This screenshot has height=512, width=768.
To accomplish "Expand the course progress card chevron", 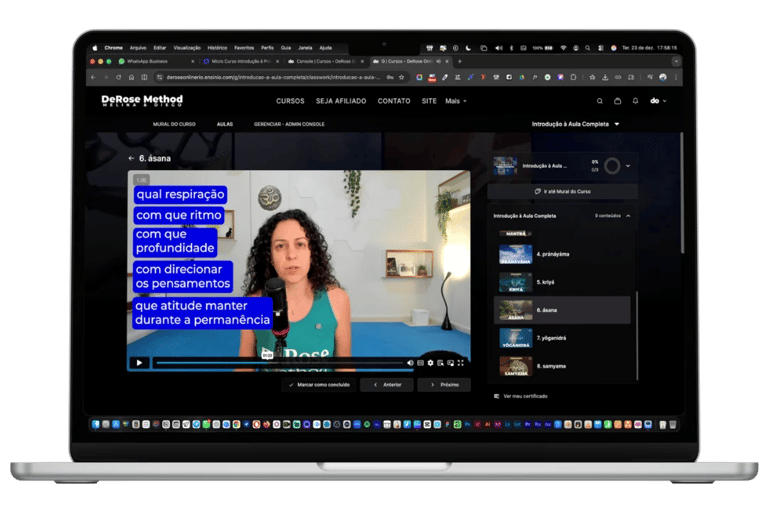I will (x=628, y=166).
